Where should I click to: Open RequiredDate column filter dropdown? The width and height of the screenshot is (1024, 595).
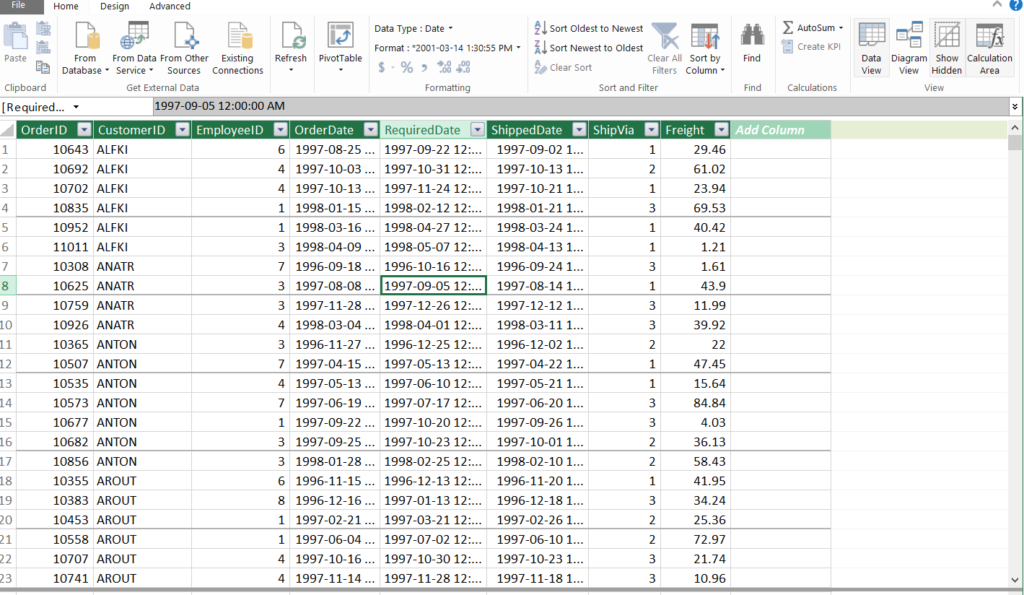coord(477,129)
